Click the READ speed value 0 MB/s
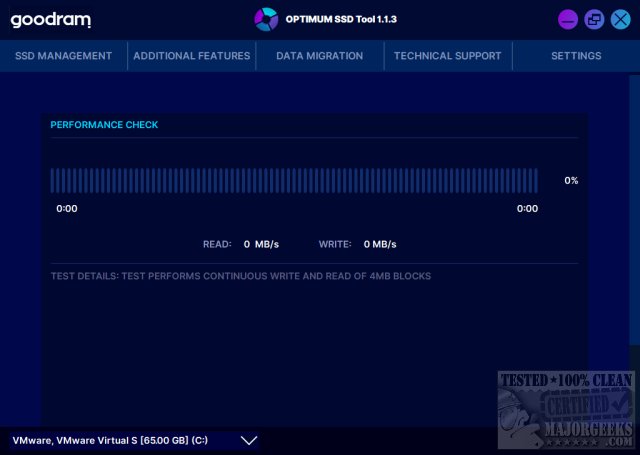 click(261, 244)
